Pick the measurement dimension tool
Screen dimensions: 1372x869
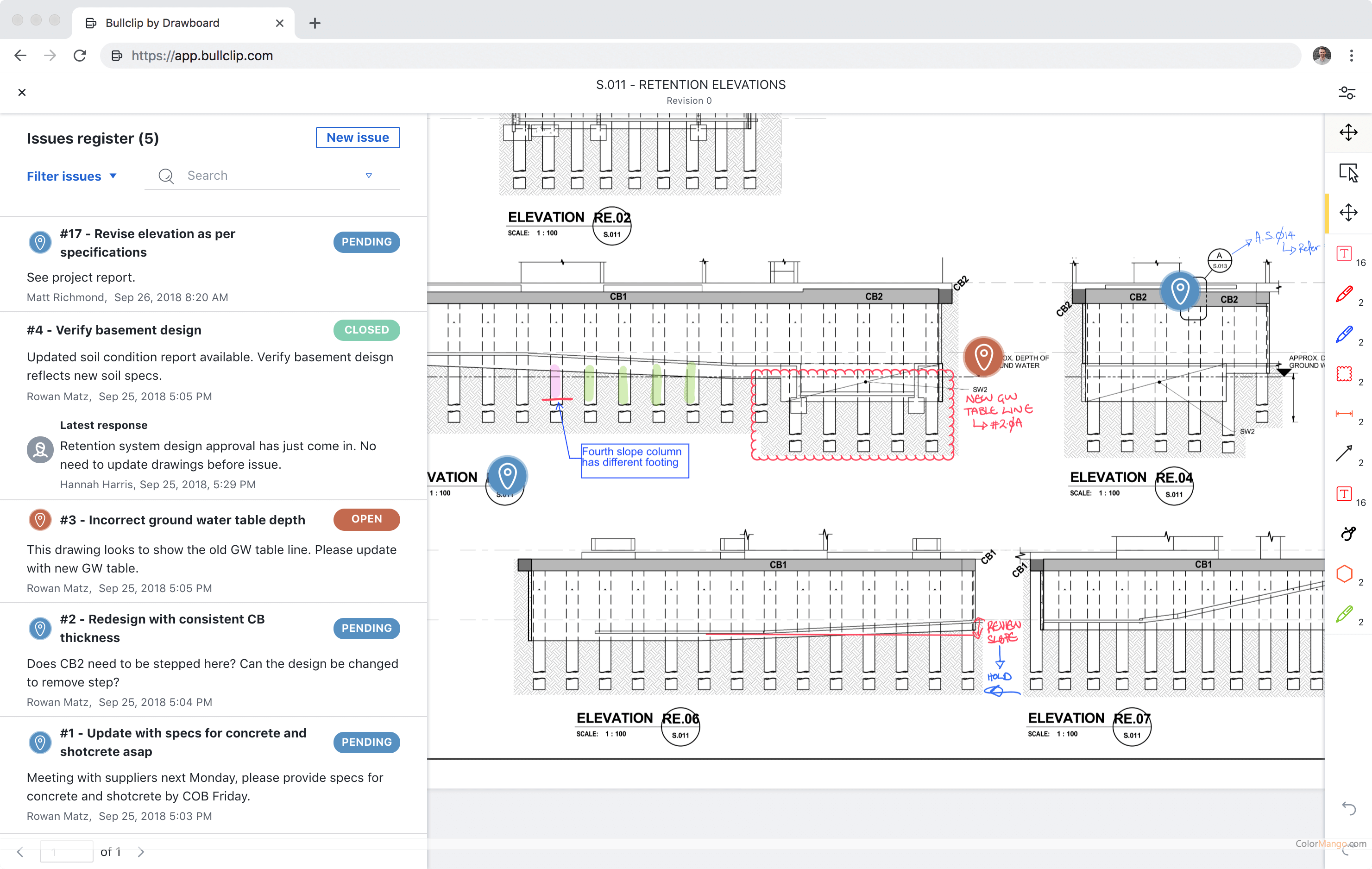coord(1344,414)
